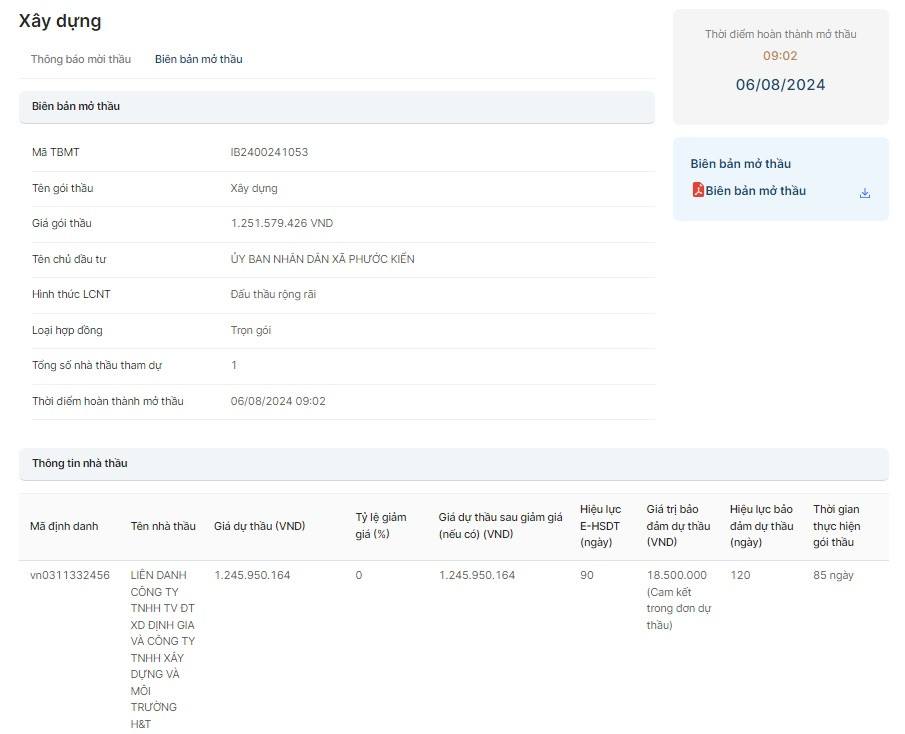
Task: Click the Xây dựng page title
Action: 60,21
